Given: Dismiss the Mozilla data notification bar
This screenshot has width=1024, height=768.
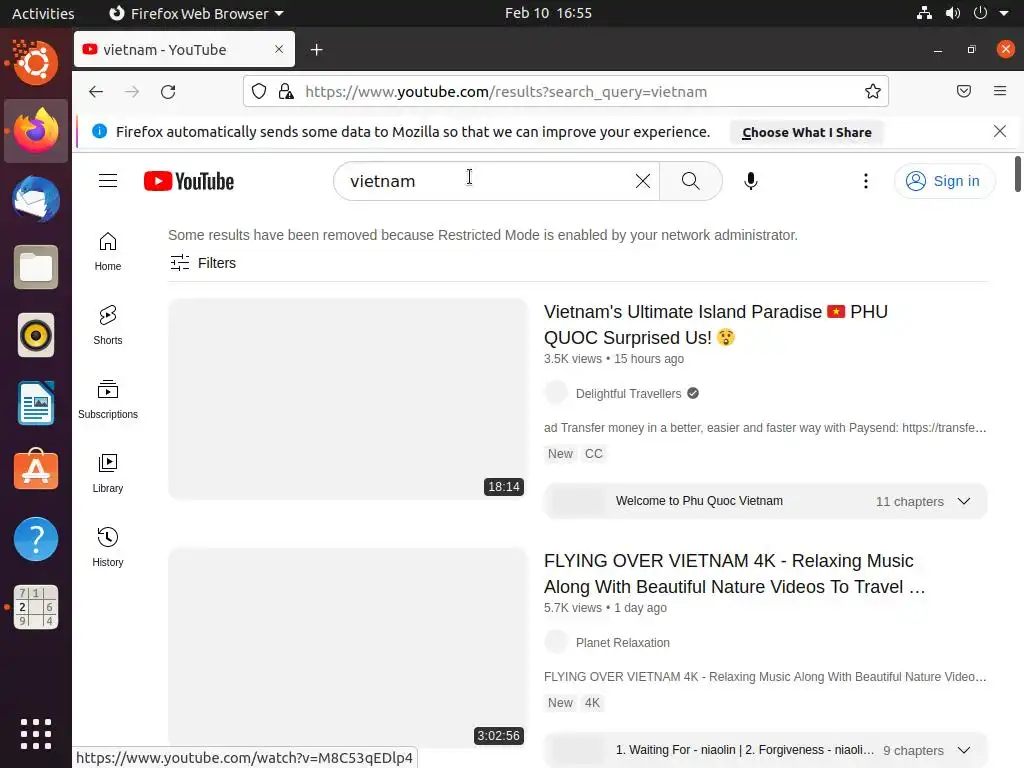Looking at the screenshot, I should (1000, 131).
